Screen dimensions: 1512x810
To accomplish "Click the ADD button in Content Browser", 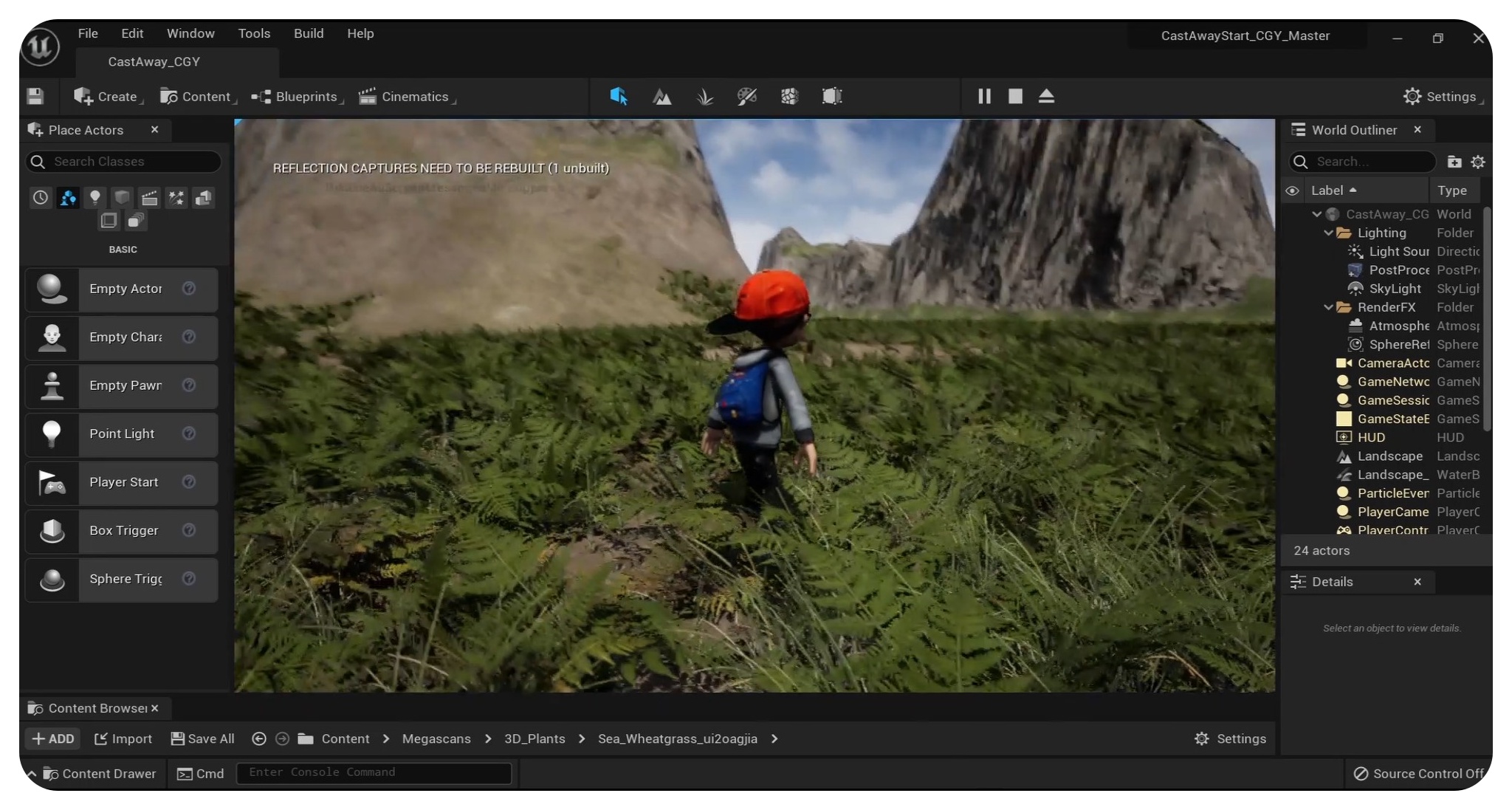I will (x=53, y=738).
